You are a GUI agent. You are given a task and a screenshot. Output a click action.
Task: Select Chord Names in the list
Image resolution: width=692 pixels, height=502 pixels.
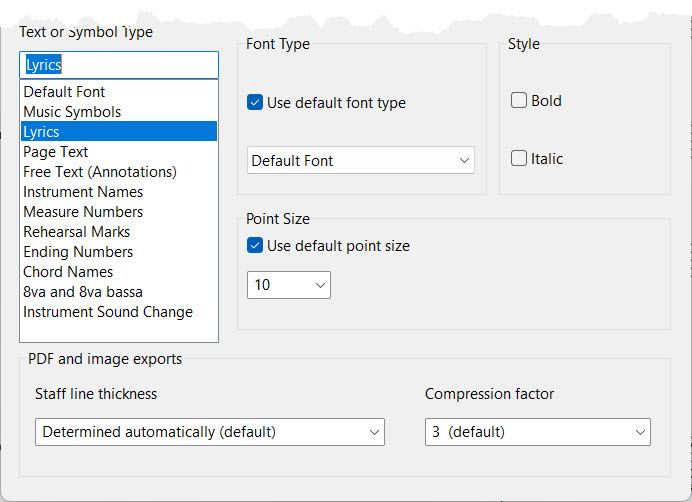tap(68, 272)
